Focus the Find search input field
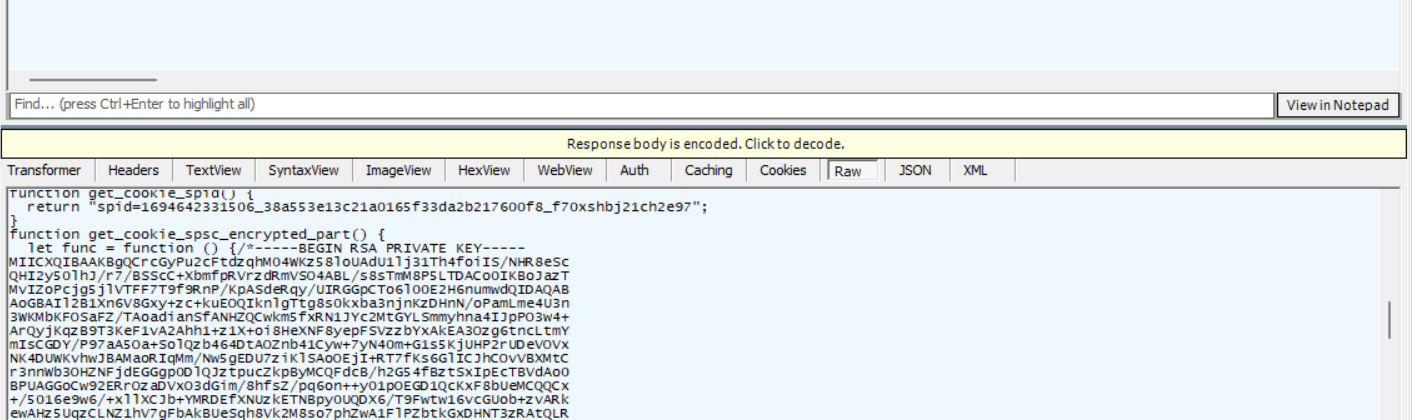 [640, 105]
